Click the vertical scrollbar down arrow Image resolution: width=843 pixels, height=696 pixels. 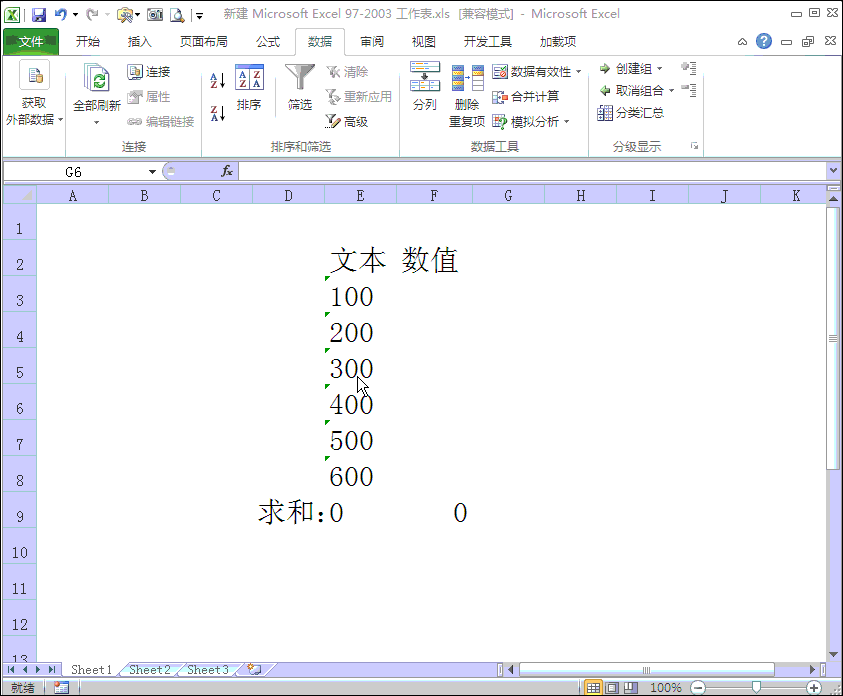pos(833,654)
